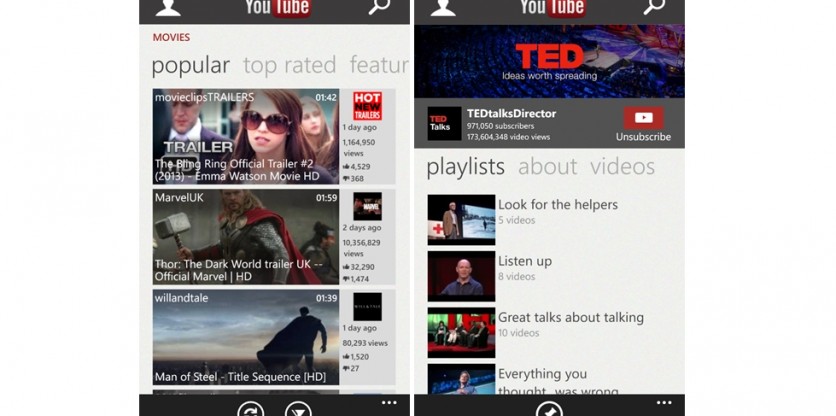Switch to the top rated tab

pyautogui.click(x=289, y=65)
